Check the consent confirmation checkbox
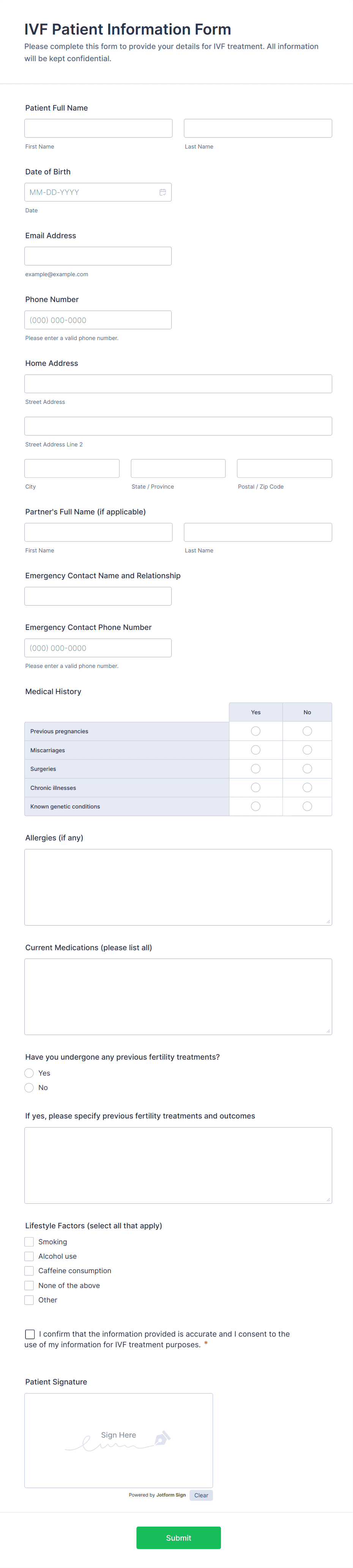Image resolution: width=353 pixels, height=1568 pixels. tap(30, 1334)
